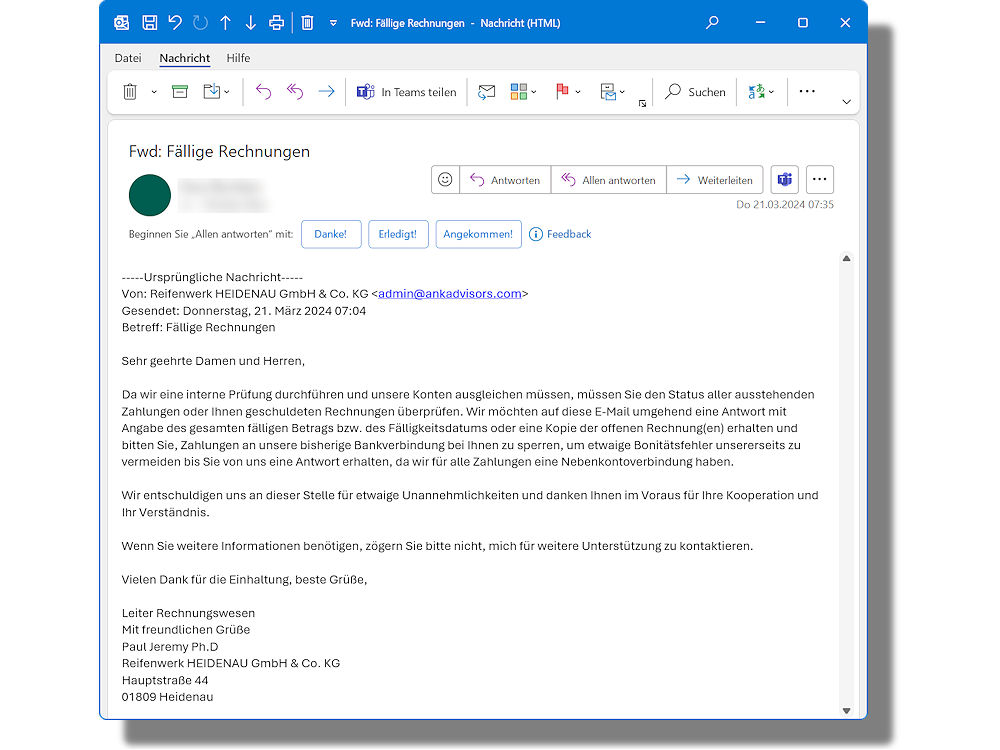Screen dimensions: 1000x750
Task: Click the scrollbar down arrow
Action: click(x=846, y=710)
